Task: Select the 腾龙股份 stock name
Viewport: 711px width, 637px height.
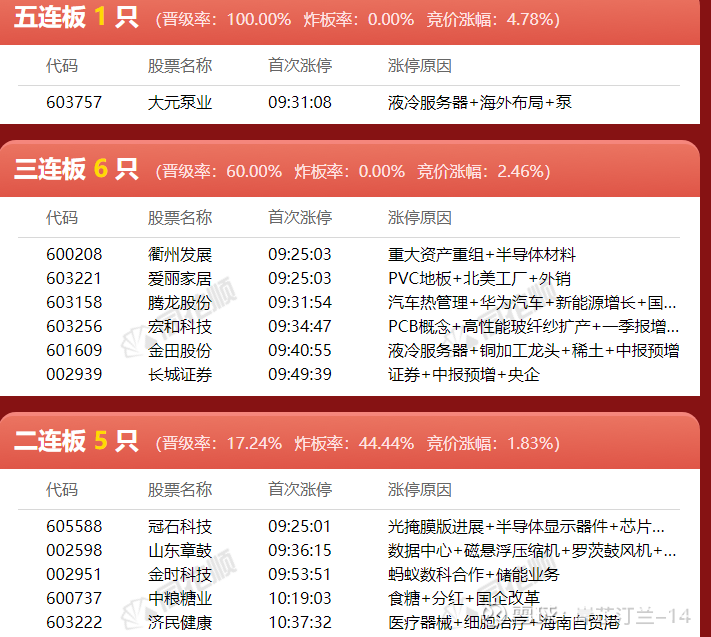Action: [x=180, y=302]
